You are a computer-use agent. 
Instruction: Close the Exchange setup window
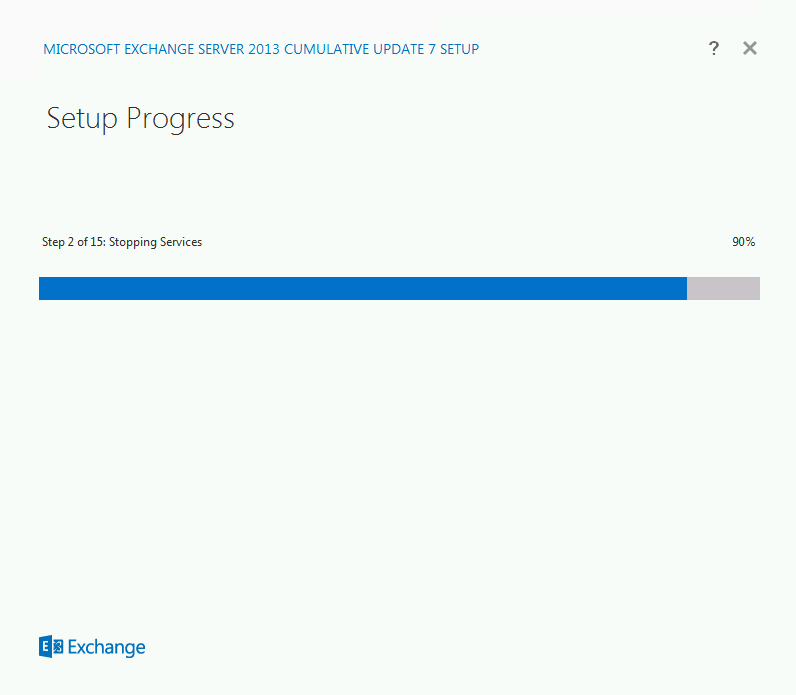click(x=750, y=48)
